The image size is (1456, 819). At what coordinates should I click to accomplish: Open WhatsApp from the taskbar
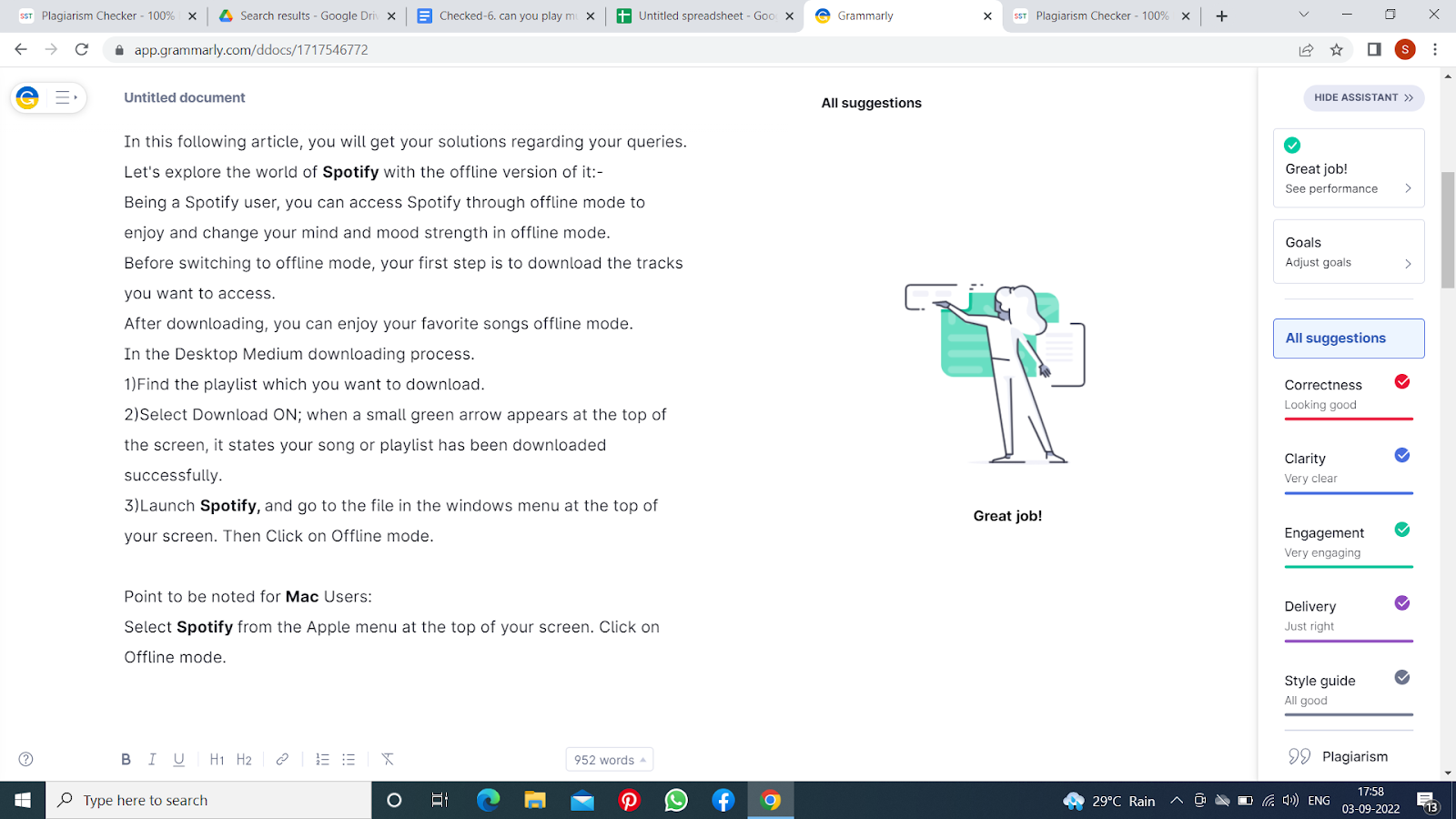[676, 800]
